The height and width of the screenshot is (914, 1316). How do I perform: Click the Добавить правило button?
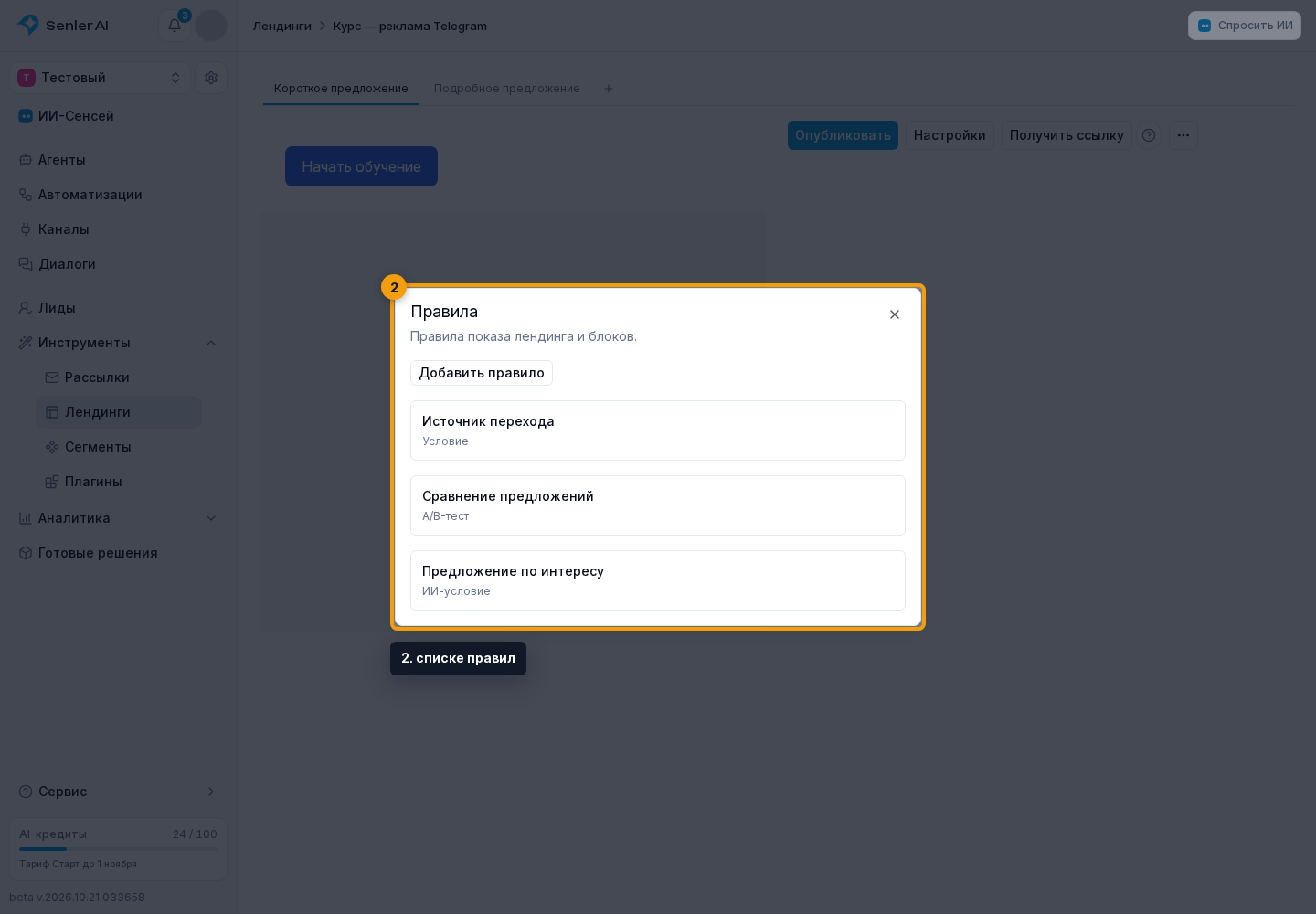[x=482, y=373]
